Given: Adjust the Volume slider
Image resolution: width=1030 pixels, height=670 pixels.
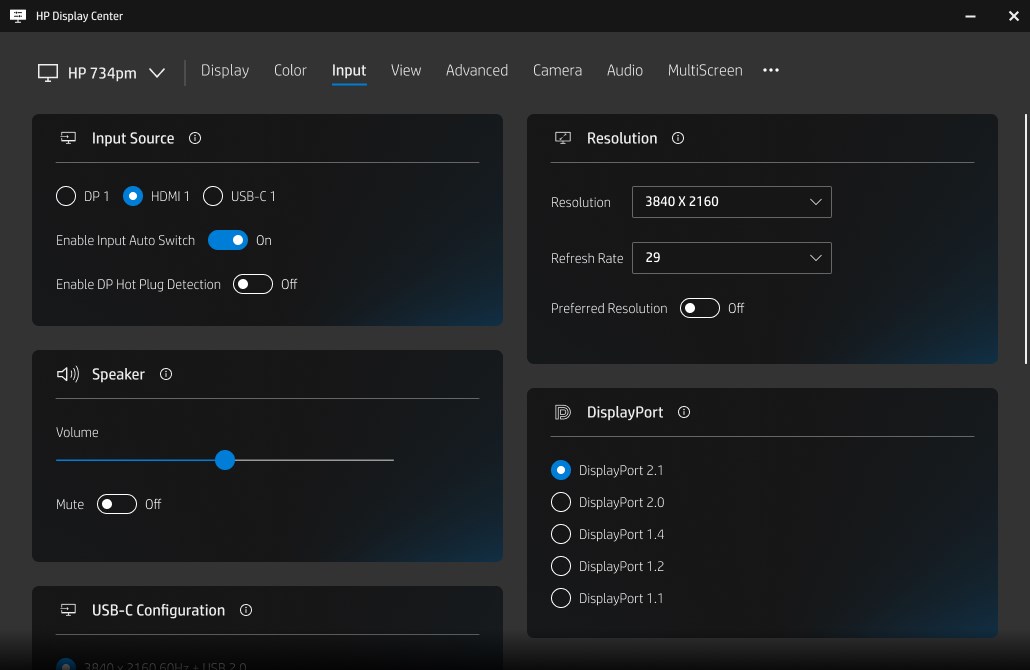Looking at the screenshot, I should pos(224,460).
